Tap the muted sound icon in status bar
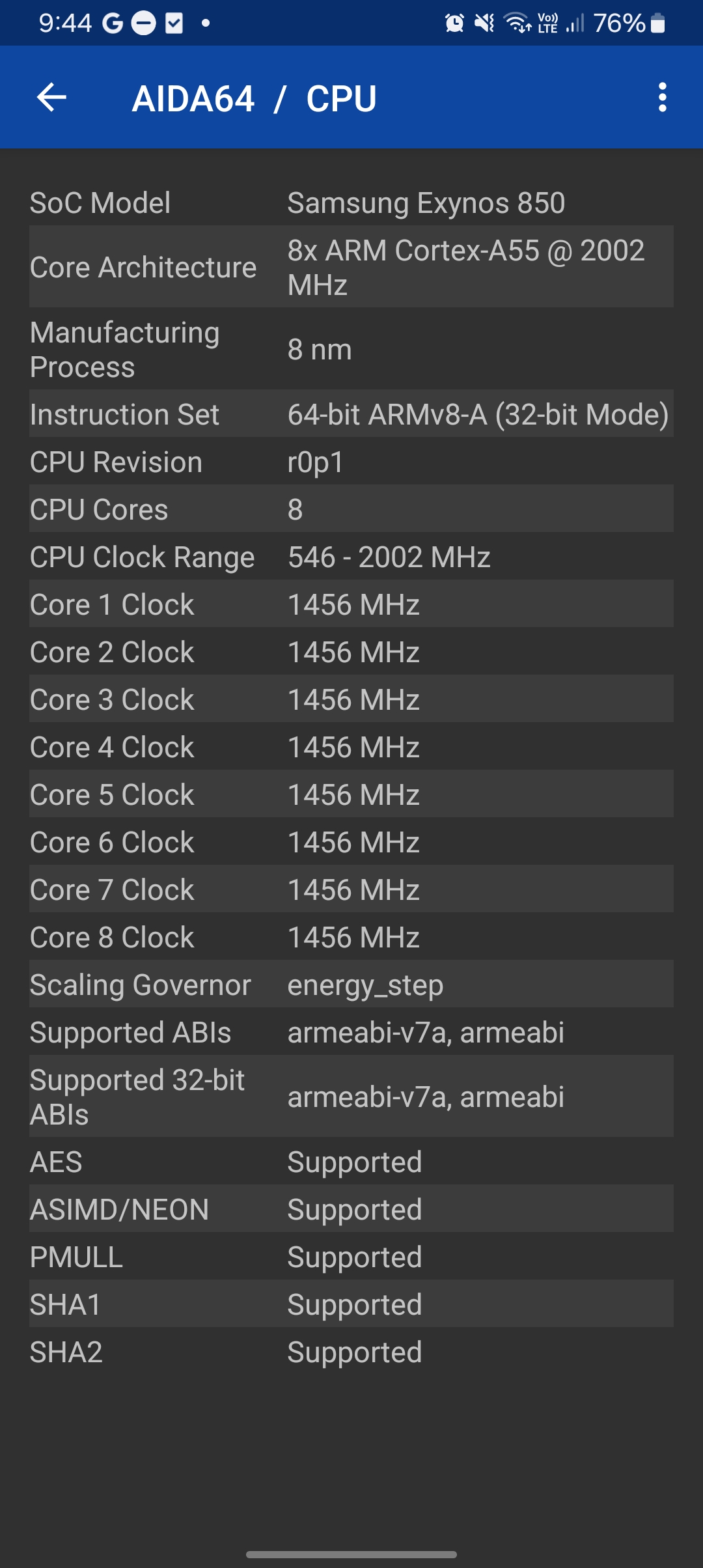Image resolution: width=703 pixels, height=1568 pixels. tap(484, 23)
